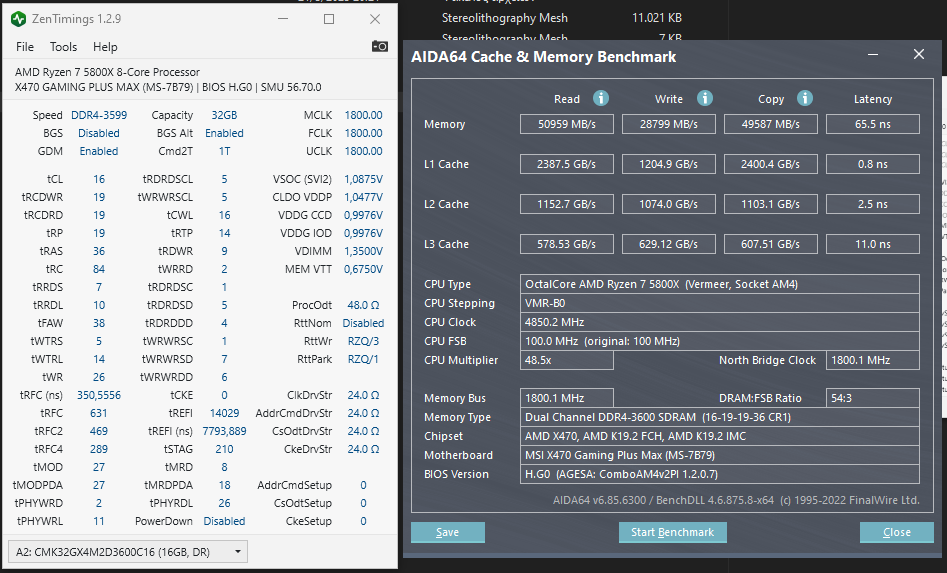Click the GDM value Enabled
The height and width of the screenshot is (573, 947).
[x=99, y=151]
